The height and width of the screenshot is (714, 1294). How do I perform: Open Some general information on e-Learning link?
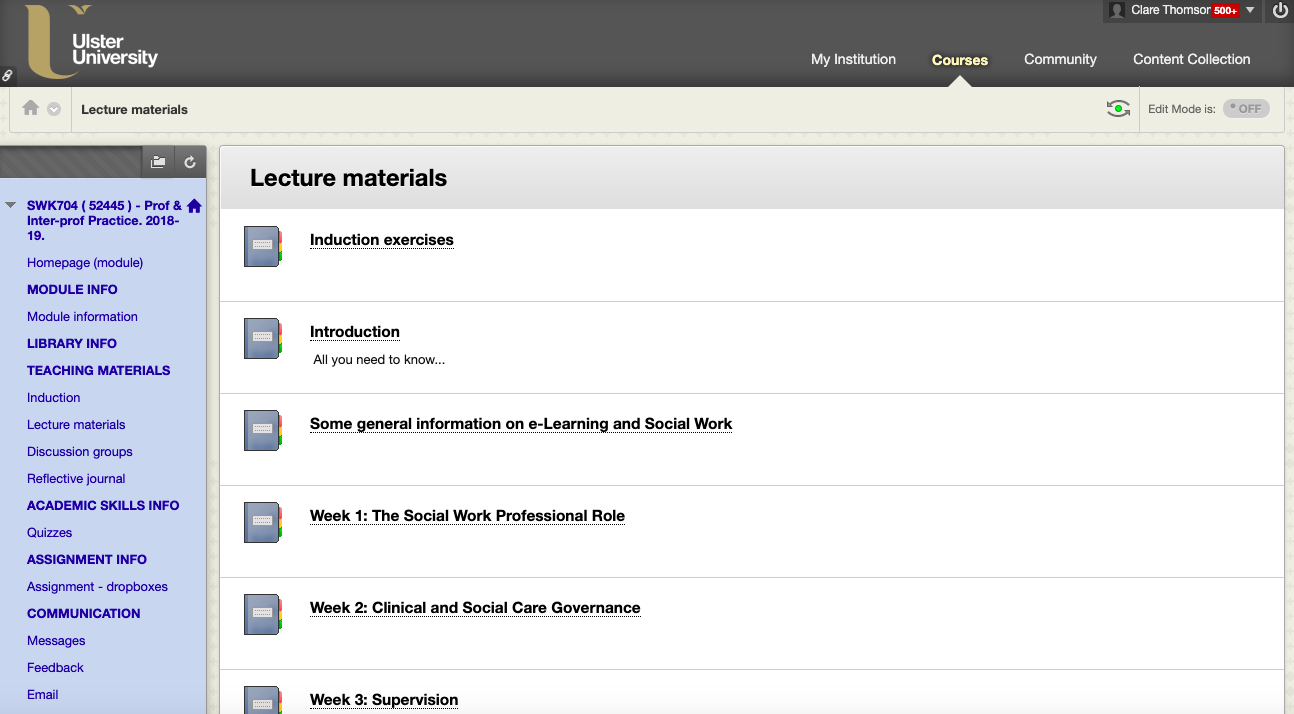click(521, 424)
